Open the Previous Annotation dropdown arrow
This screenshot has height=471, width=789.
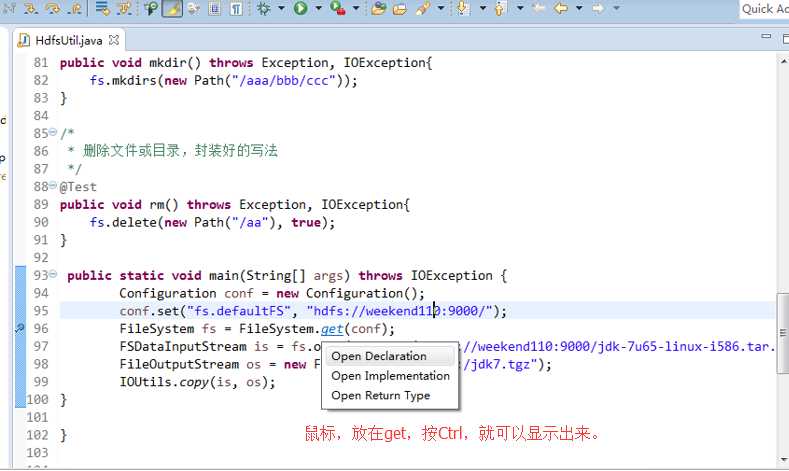(520, 9)
